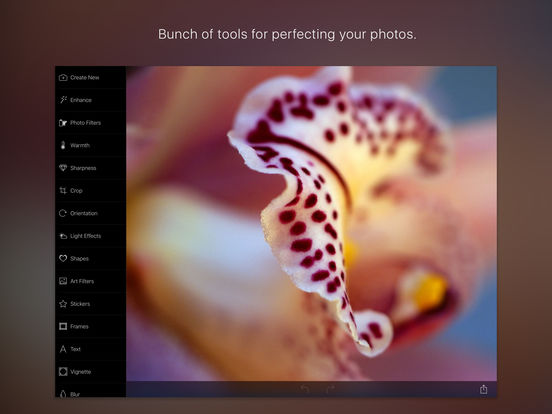Select the Blur droplet icon

(63, 394)
